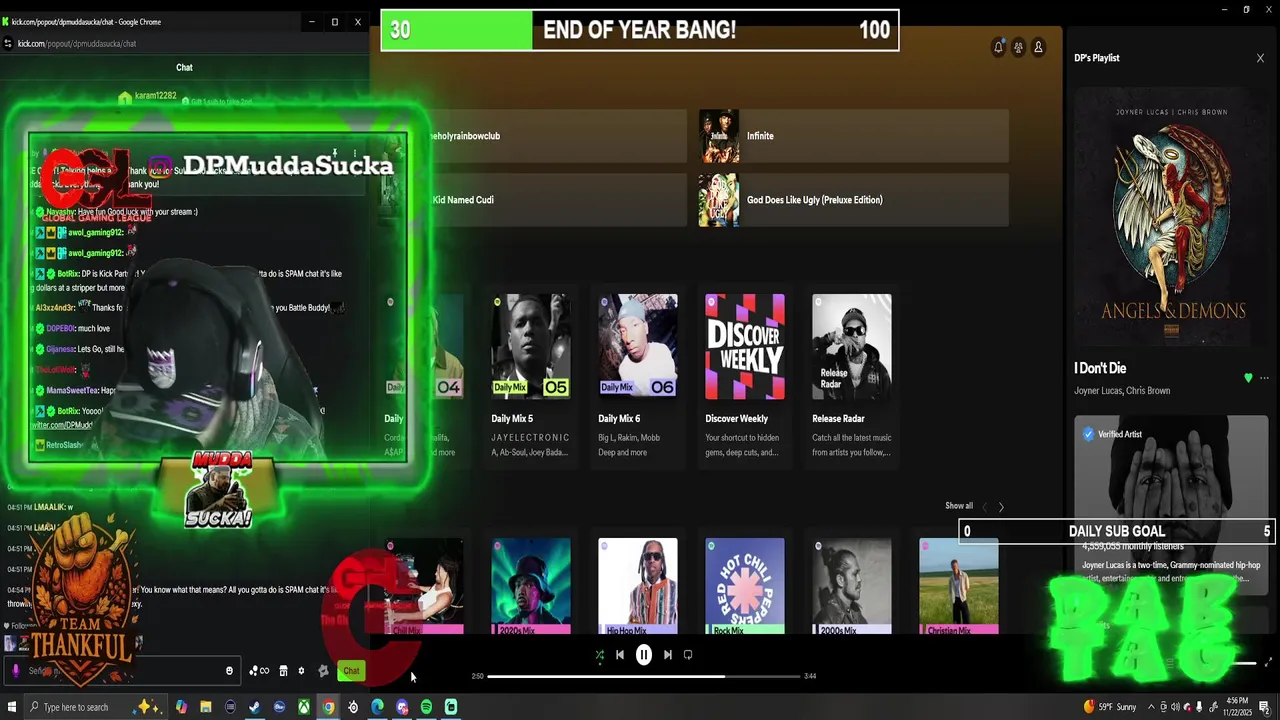
Task: Open the Infinite album shortcut
Action: click(853, 136)
